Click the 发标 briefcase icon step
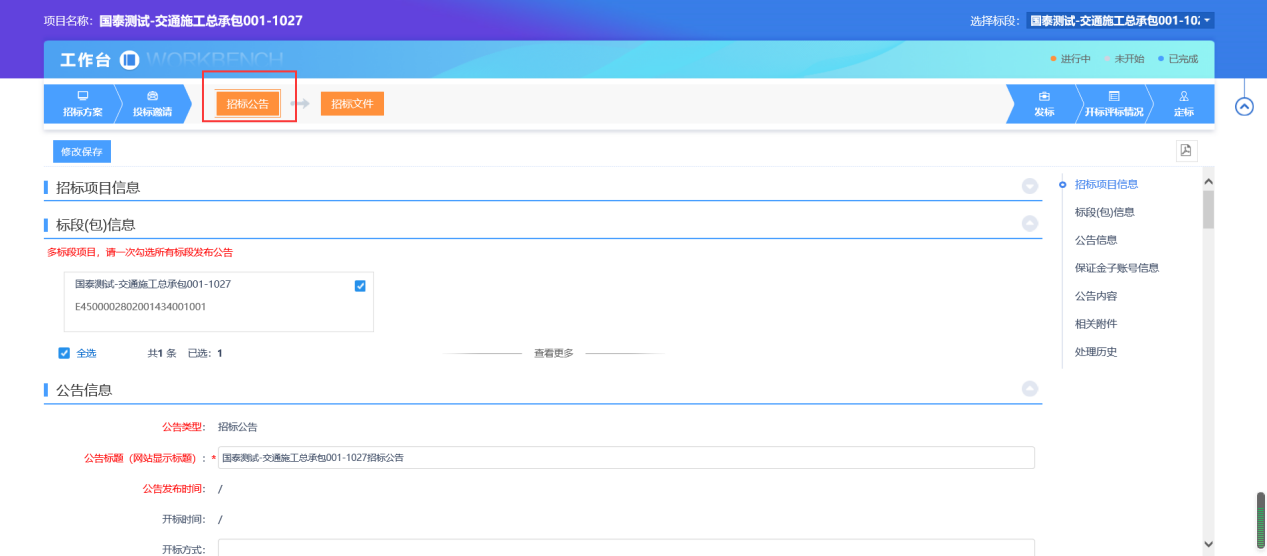 (x=1044, y=97)
